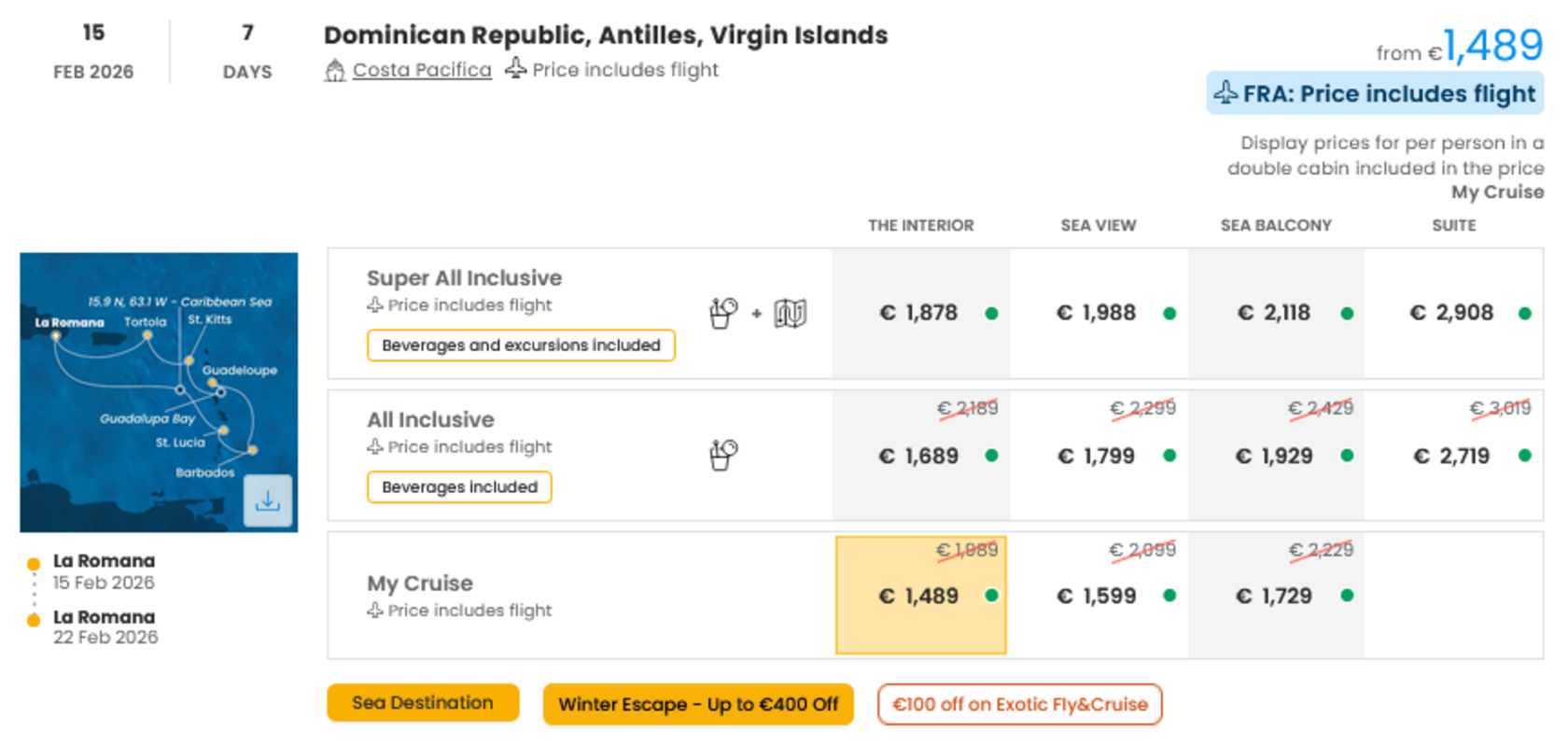Select My Cruise Sea Balcony € 1,729

click(x=1276, y=595)
